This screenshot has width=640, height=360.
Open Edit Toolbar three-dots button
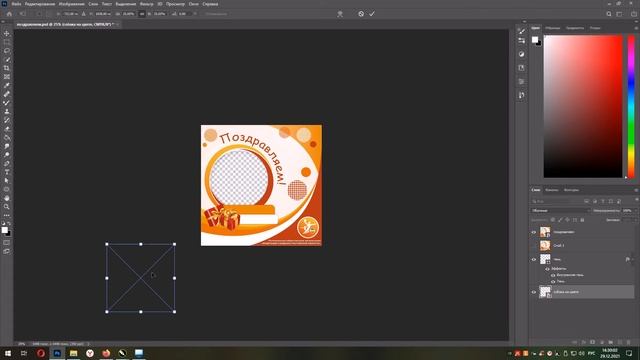(7, 215)
